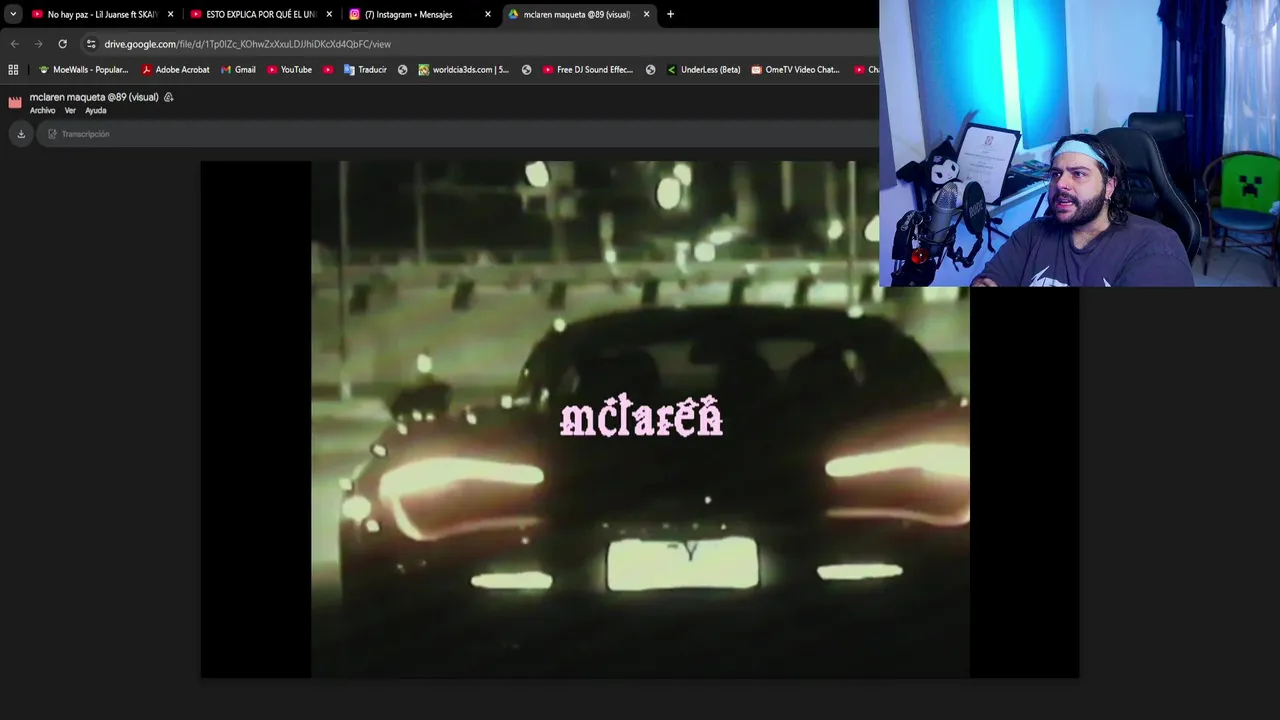Open the worldcia3ds.com bookmark
Screen dimensions: 1280x720
464,70
